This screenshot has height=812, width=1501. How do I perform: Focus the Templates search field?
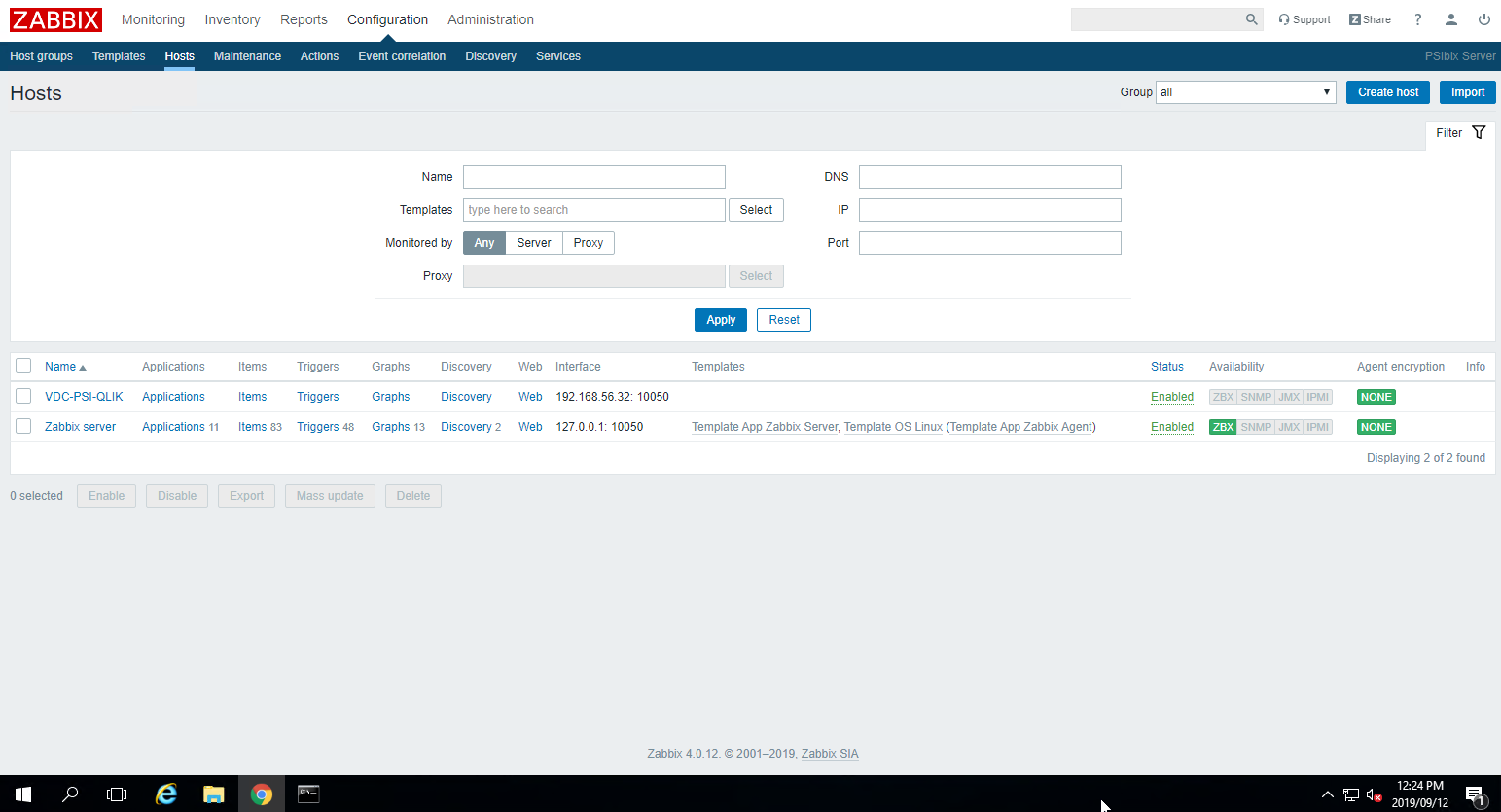tap(594, 210)
